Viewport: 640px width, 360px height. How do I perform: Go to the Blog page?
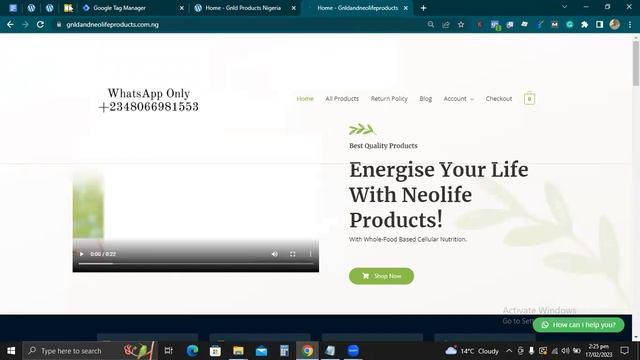click(x=425, y=99)
